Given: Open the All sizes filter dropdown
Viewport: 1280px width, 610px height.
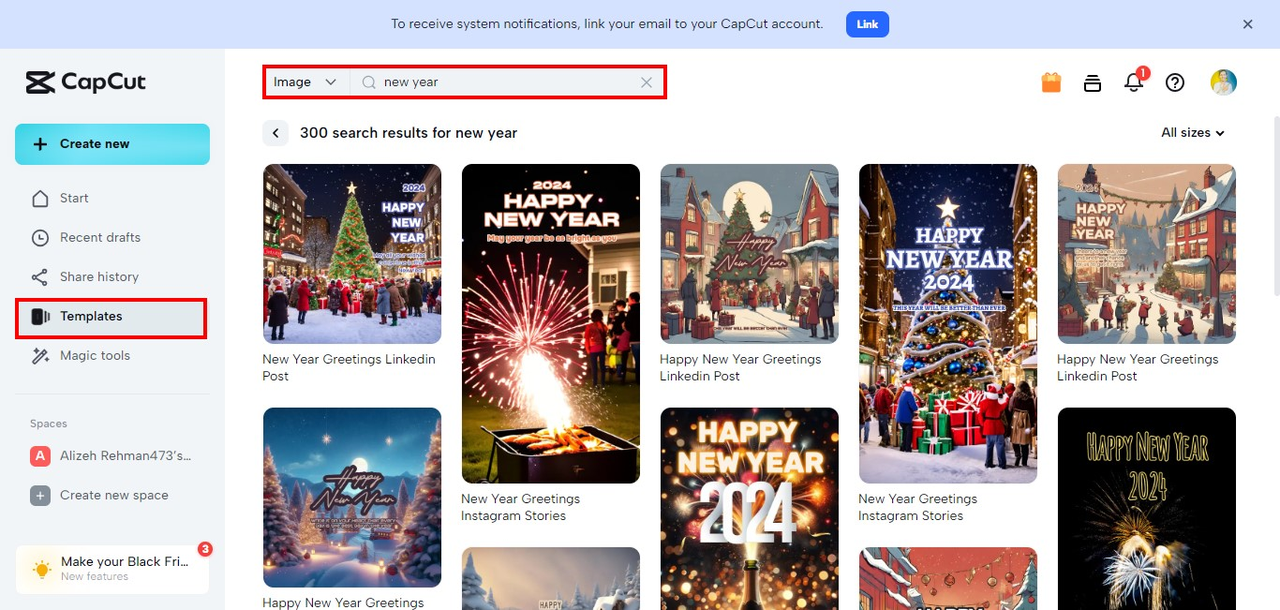Looking at the screenshot, I should coord(1192,133).
